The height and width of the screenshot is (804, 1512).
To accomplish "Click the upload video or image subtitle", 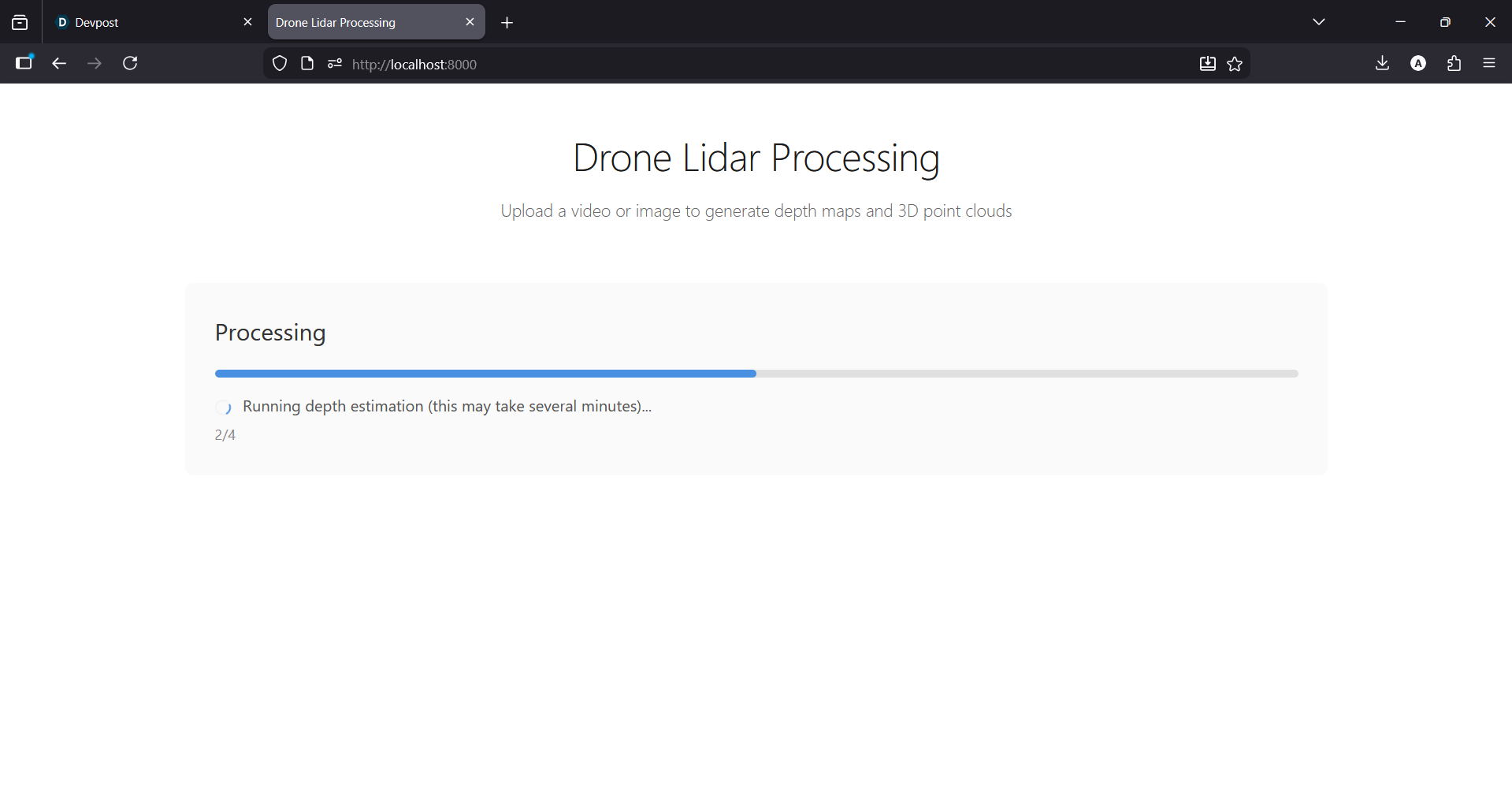I will click(x=756, y=211).
